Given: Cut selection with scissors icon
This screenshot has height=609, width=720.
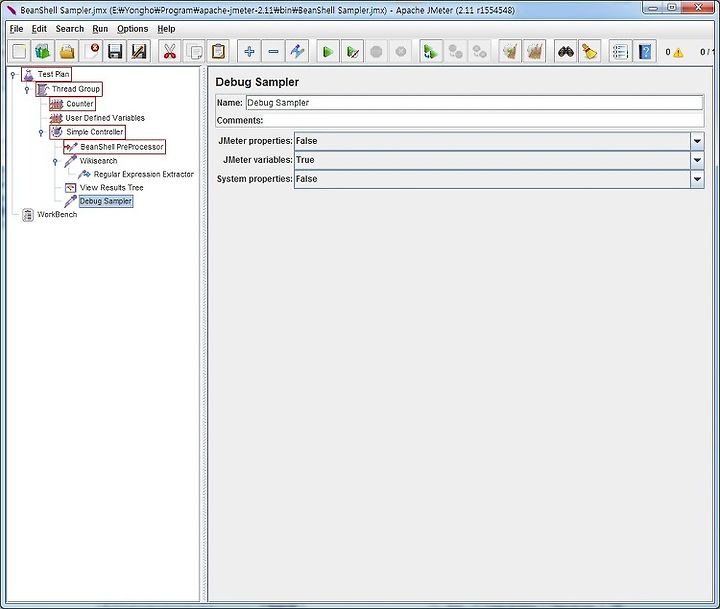Looking at the screenshot, I should (170, 51).
